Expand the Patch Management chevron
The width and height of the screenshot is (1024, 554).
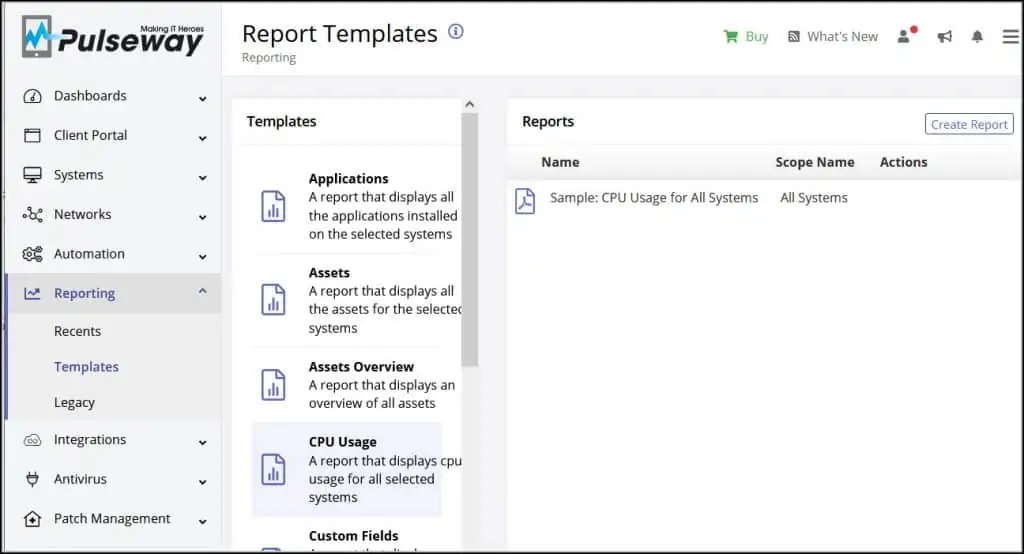point(202,521)
